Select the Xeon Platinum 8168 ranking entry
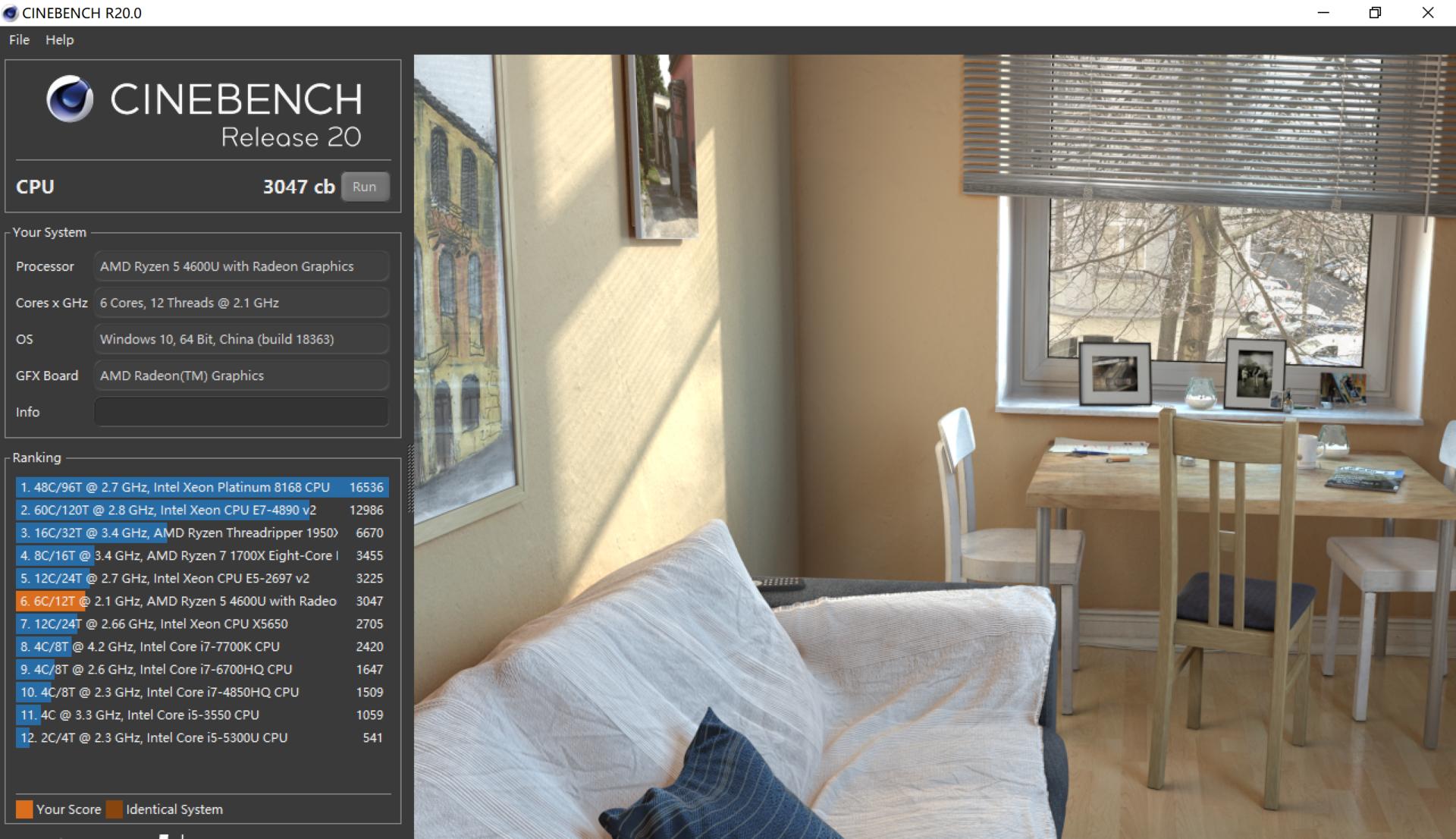This screenshot has height=839, width=1456. point(202,487)
